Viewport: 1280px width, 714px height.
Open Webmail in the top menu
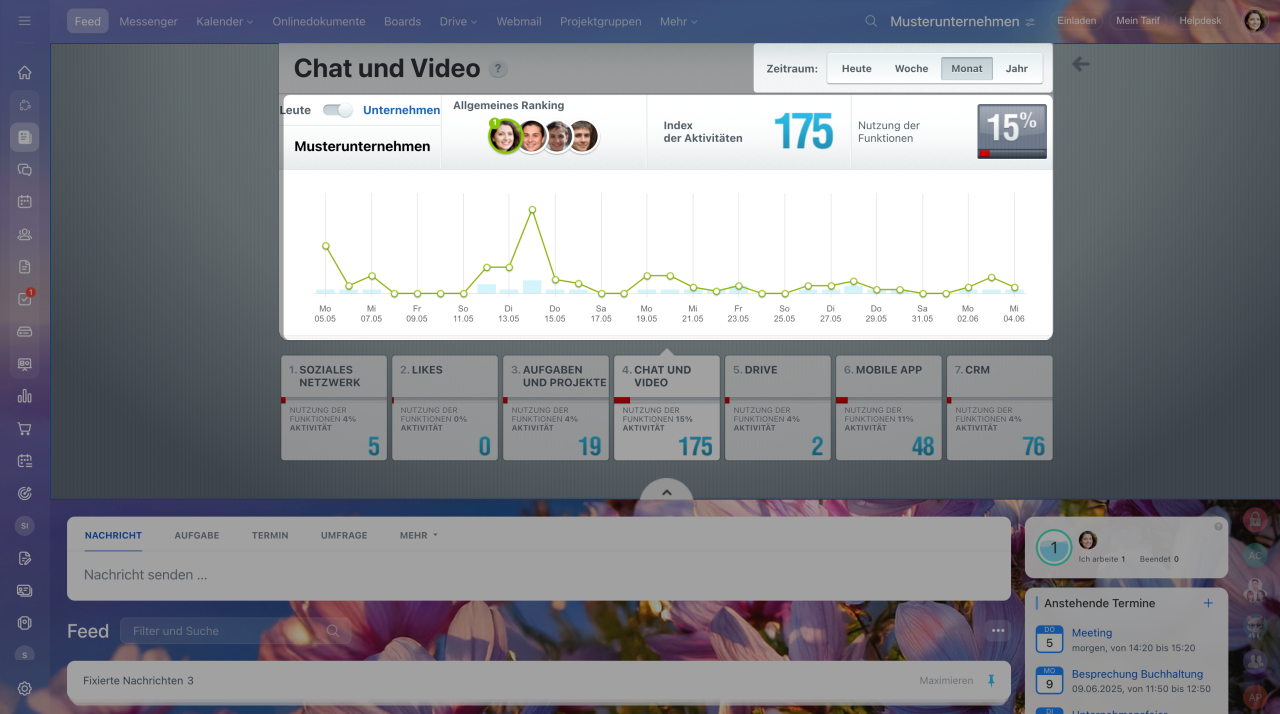pos(519,21)
